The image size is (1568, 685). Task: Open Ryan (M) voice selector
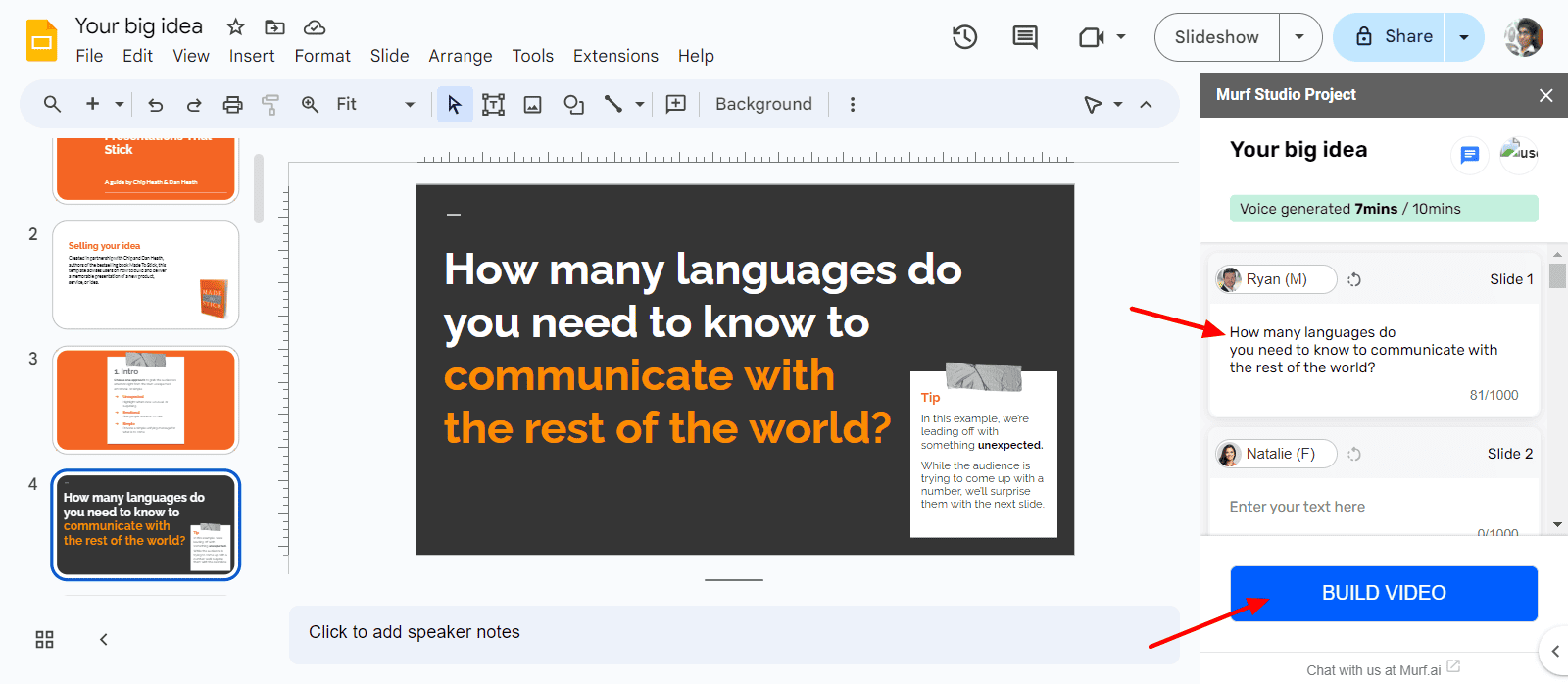pyautogui.click(x=1276, y=279)
